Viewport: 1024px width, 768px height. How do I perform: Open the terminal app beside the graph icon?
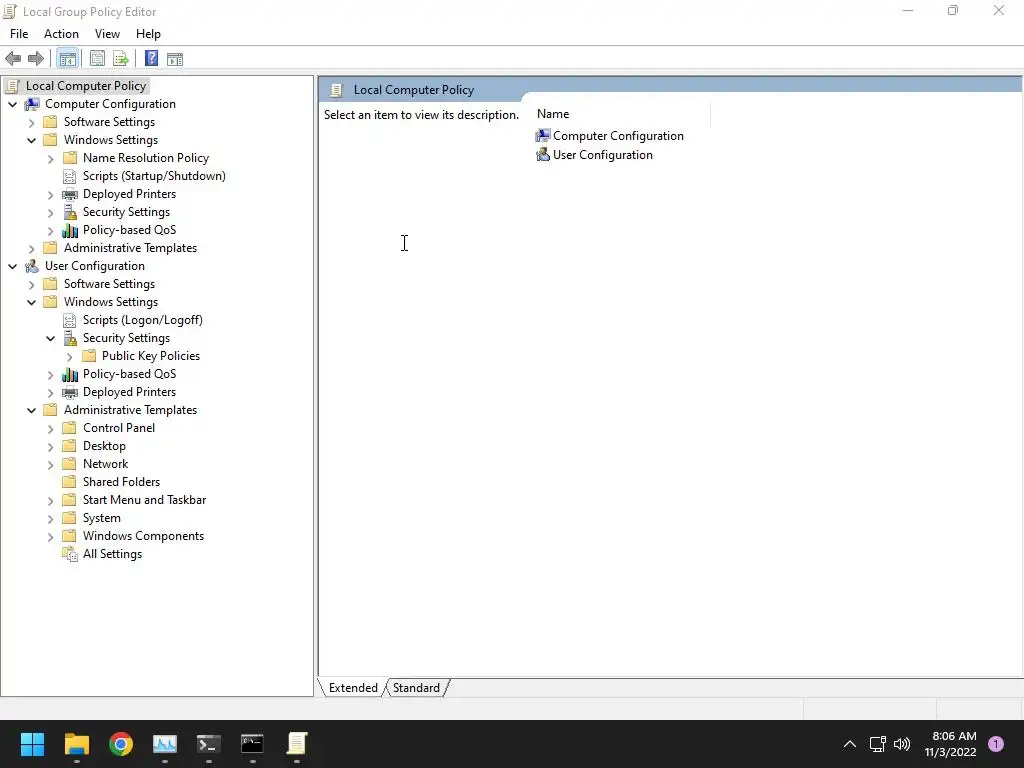[208, 744]
